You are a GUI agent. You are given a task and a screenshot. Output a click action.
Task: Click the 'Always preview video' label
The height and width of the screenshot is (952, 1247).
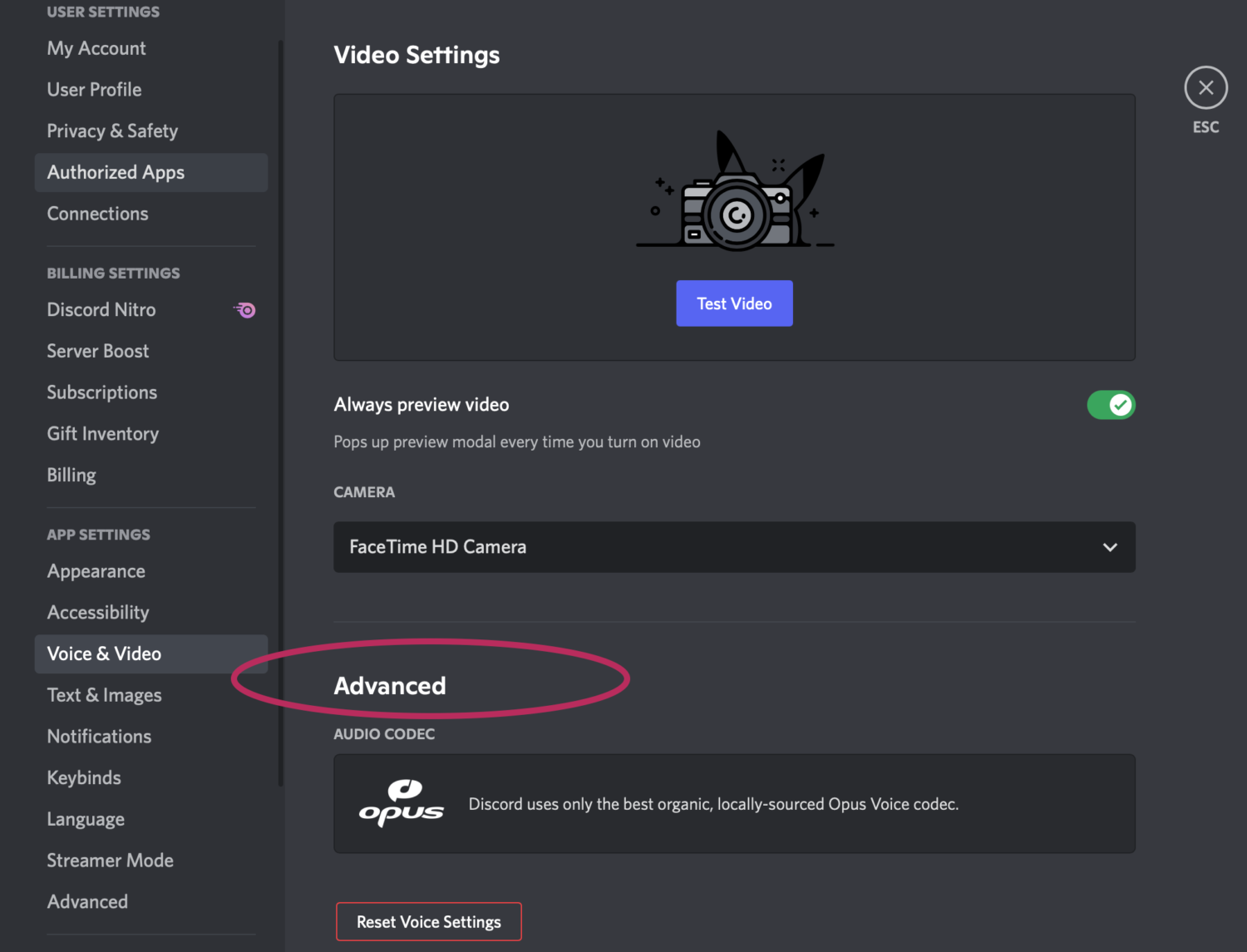coord(421,405)
